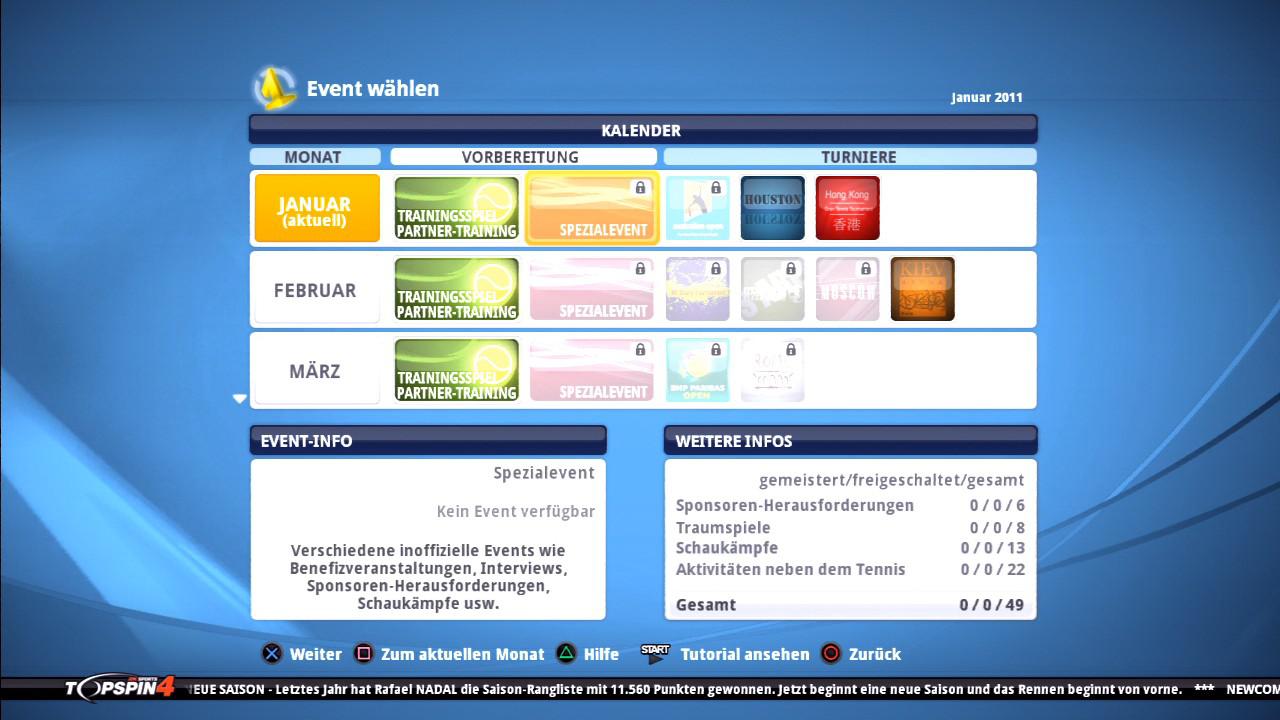Click the Event-Info description starting 'Verschiedene inoffizielle Events'
The image size is (1280, 720).
point(428,577)
